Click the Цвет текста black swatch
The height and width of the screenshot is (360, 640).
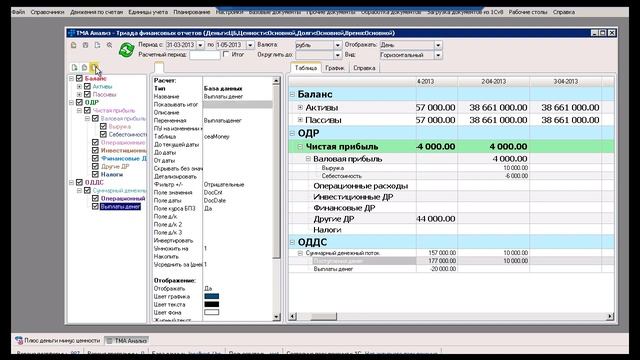pyautogui.click(x=211, y=304)
